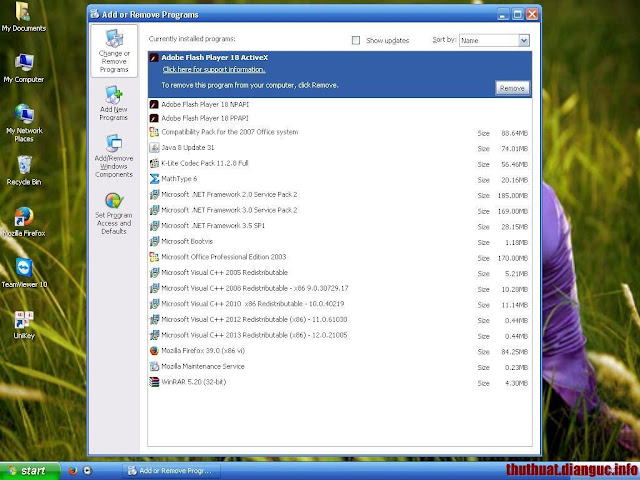Select UniKey desktop shortcut
Viewport: 640px width, 480px height.
24,325
